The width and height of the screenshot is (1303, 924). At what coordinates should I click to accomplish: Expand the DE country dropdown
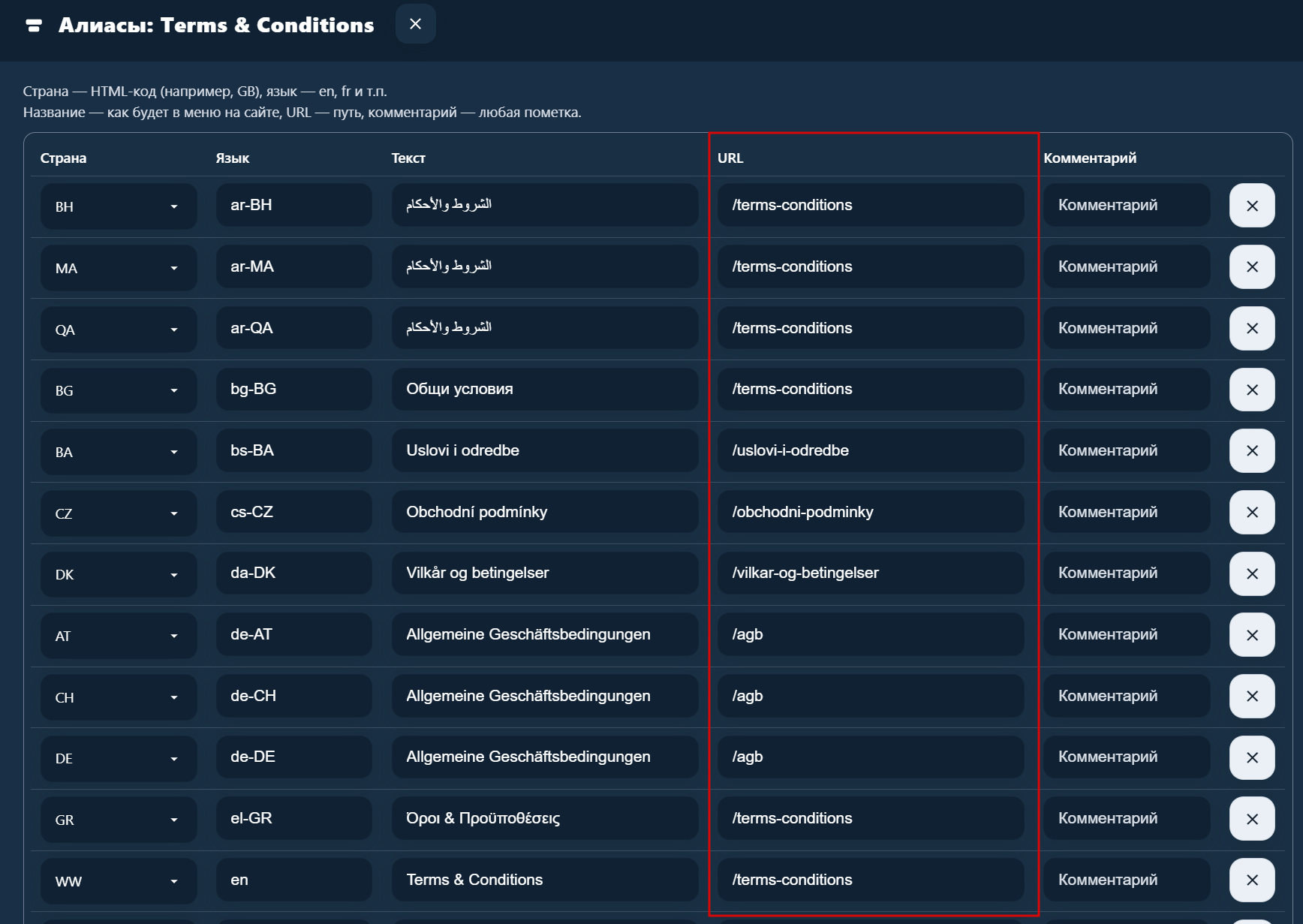[x=119, y=759]
